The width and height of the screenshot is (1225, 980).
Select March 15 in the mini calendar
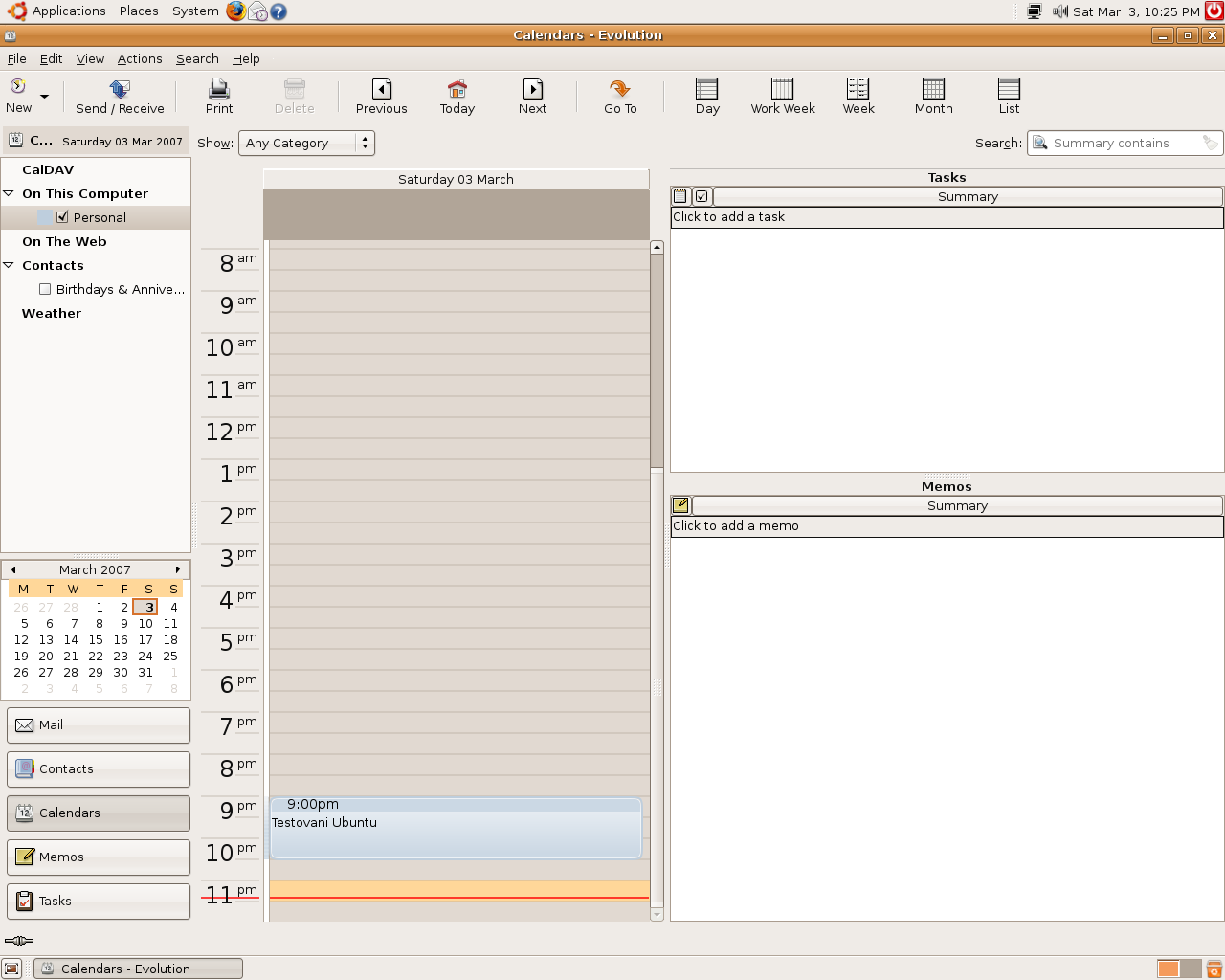coord(96,639)
